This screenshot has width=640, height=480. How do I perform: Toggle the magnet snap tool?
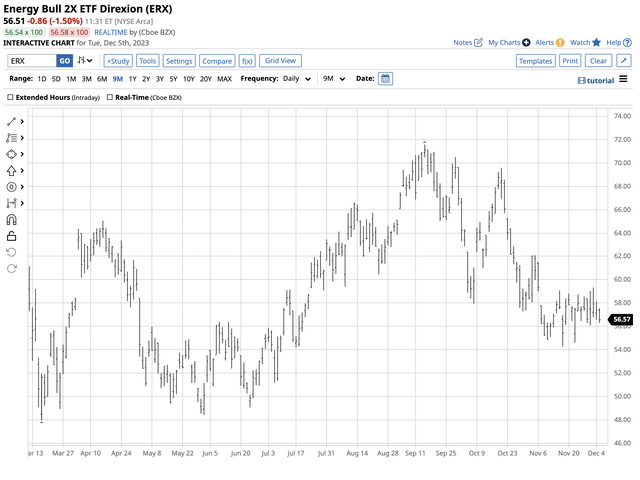tap(11, 220)
